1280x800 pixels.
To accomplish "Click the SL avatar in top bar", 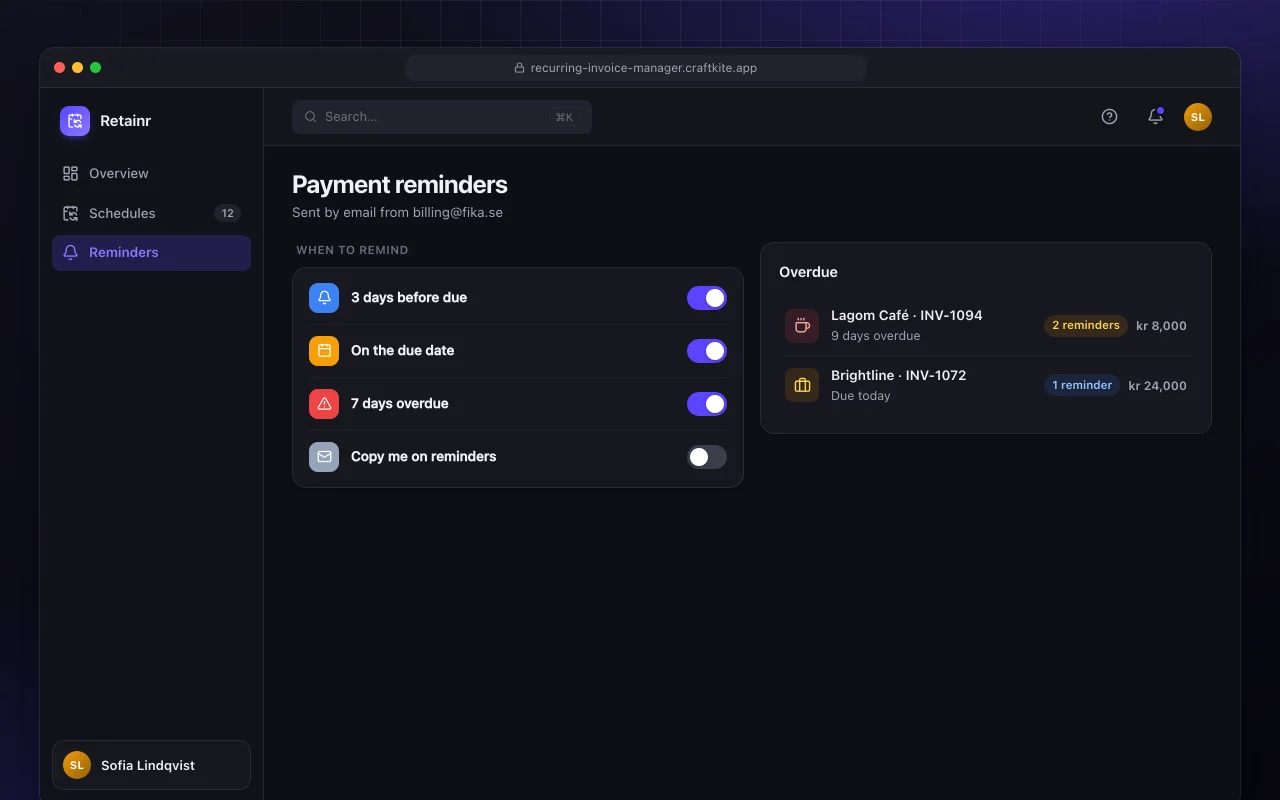I will (x=1198, y=117).
